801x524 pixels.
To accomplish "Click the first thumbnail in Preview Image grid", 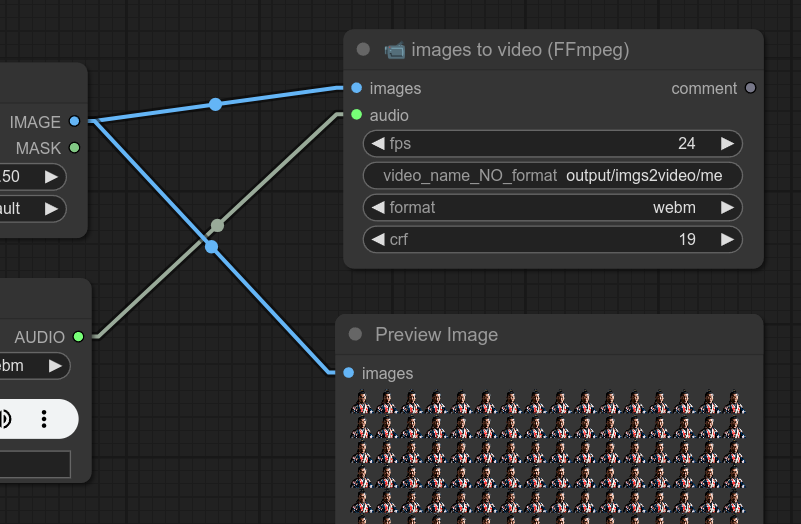I will 361,403.
